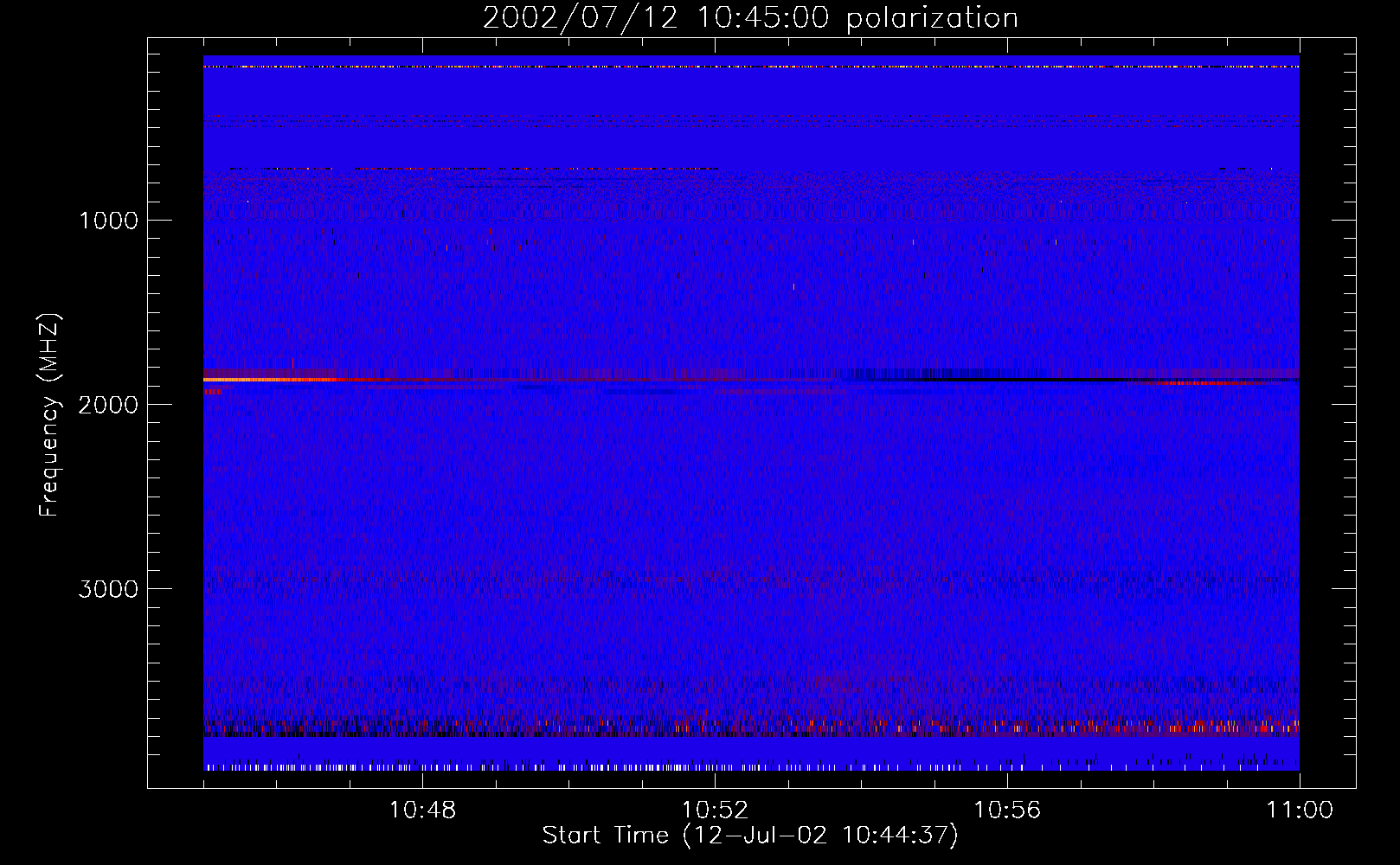Click the 10:56 time axis label

click(1007, 811)
